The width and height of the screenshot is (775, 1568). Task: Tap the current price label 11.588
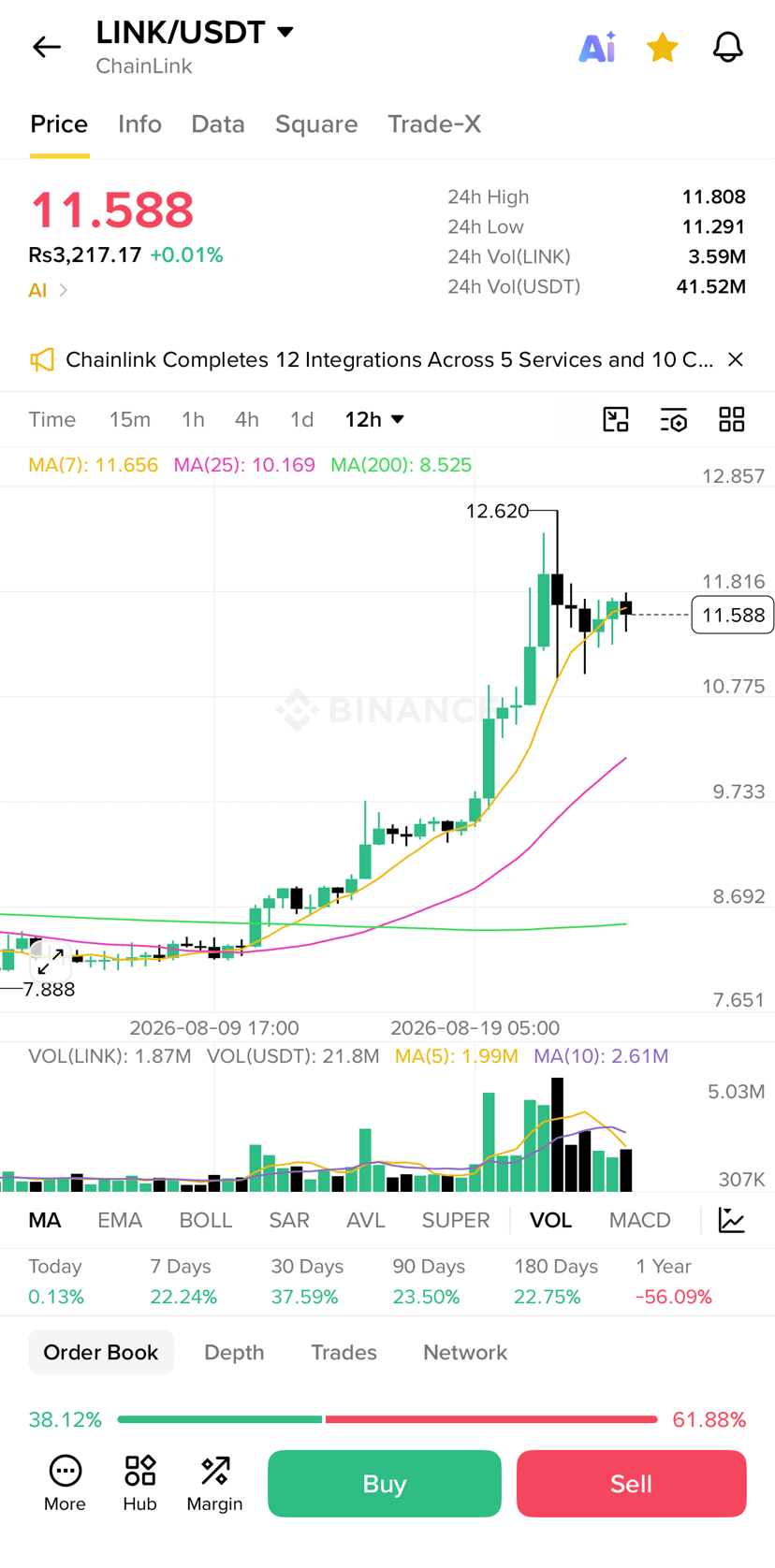pos(733,615)
